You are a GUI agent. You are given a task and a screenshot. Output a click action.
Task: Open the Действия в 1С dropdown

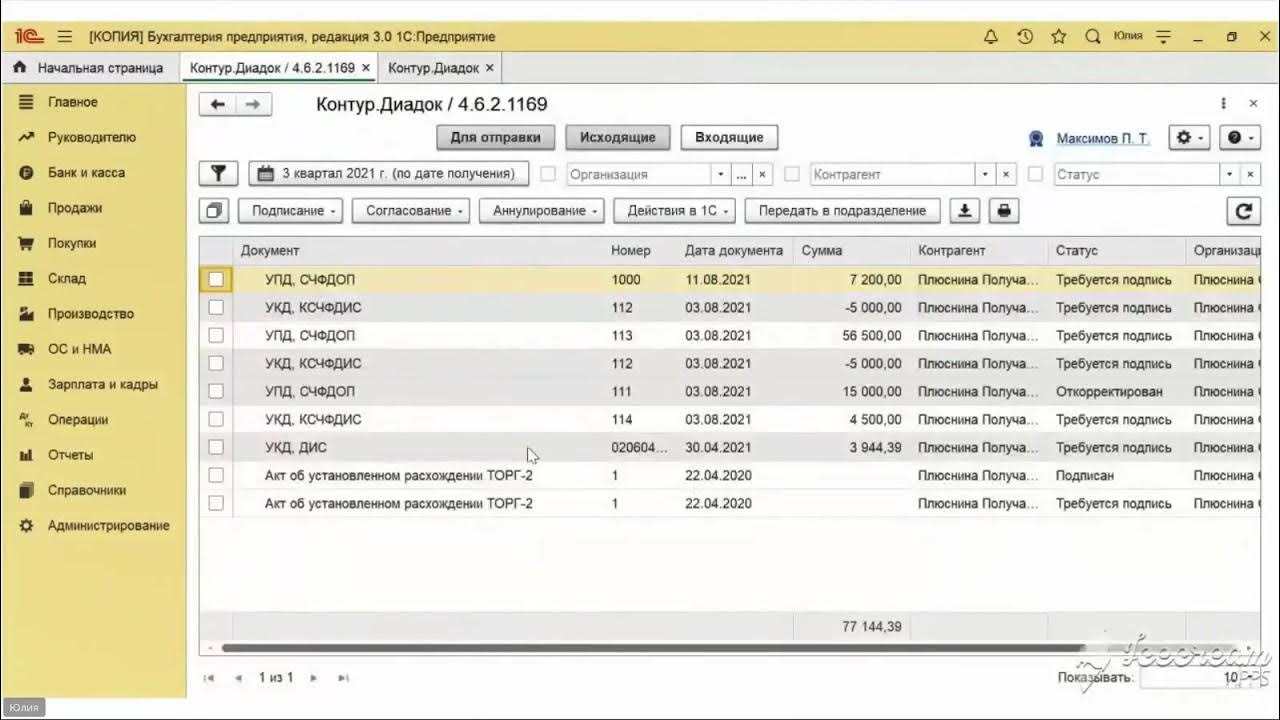tap(675, 211)
